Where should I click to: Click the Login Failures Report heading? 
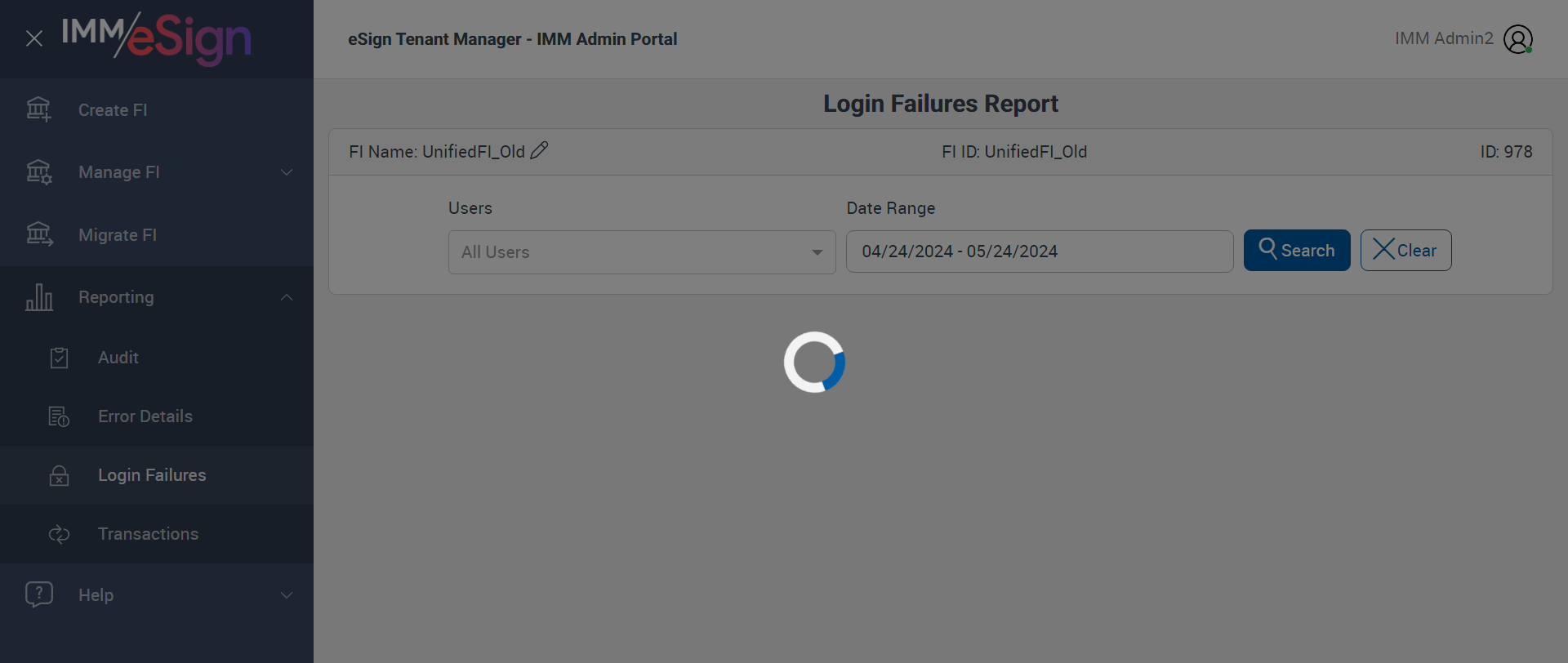tap(941, 104)
